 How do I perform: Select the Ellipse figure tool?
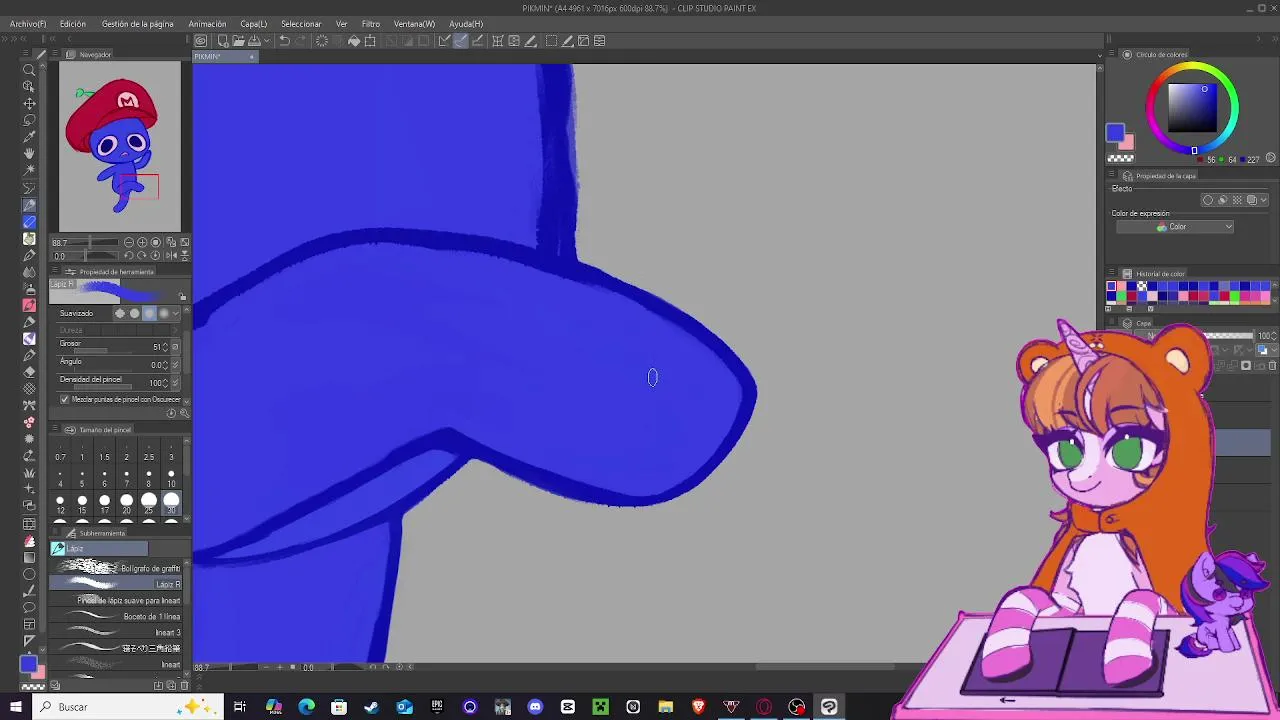pyautogui.click(x=29, y=574)
